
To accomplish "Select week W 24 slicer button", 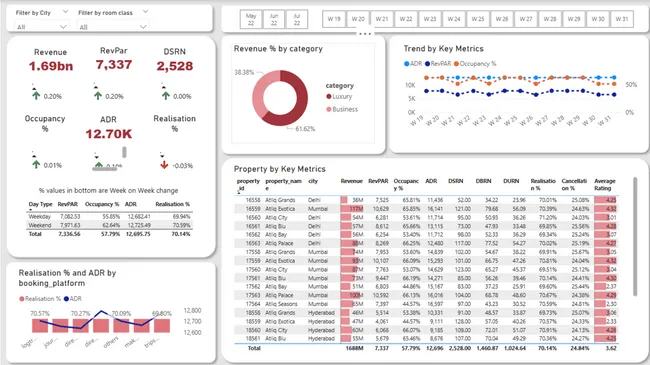I will tap(454, 19).
